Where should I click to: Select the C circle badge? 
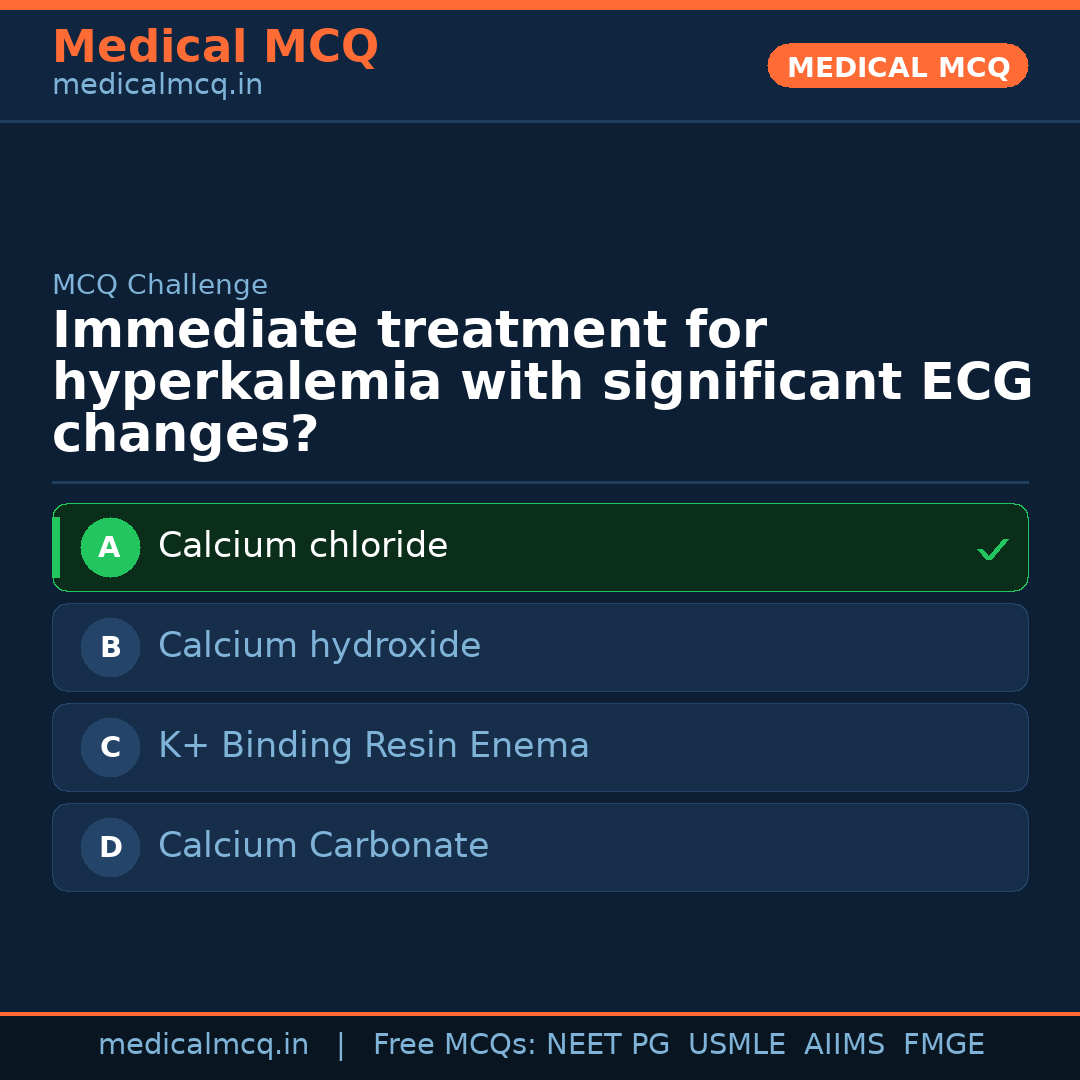pyautogui.click(x=110, y=747)
